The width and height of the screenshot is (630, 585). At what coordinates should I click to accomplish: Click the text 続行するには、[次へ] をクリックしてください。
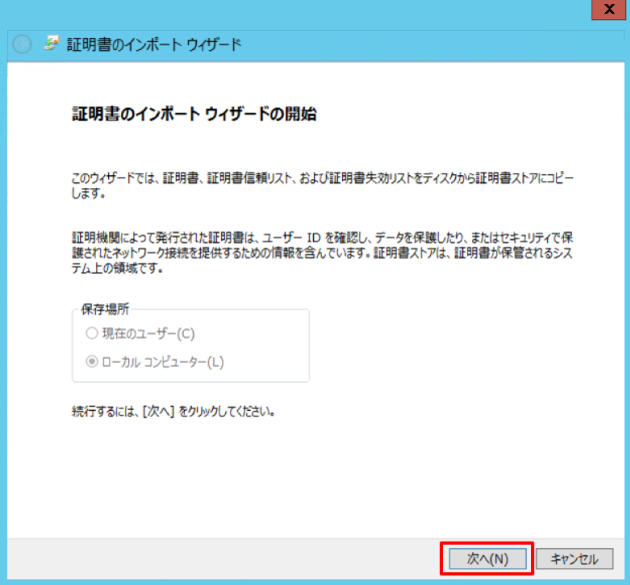click(x=173, y=411)
